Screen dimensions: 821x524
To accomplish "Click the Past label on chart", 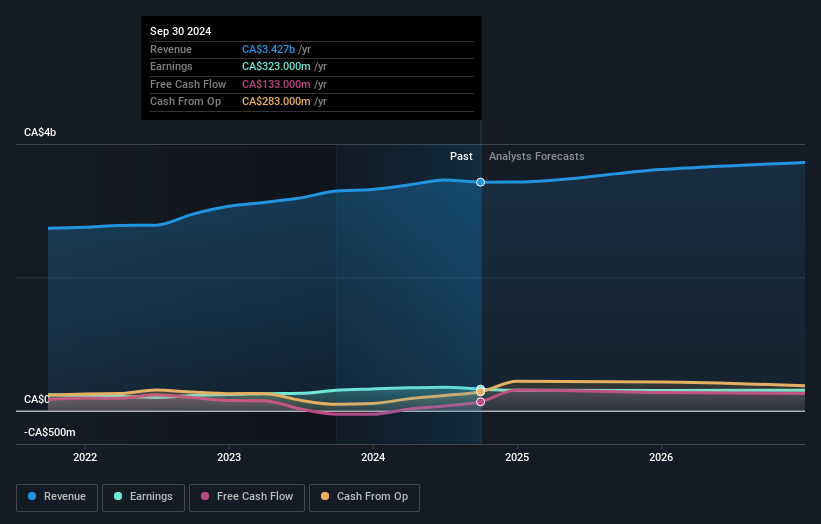I will point(461,156).
